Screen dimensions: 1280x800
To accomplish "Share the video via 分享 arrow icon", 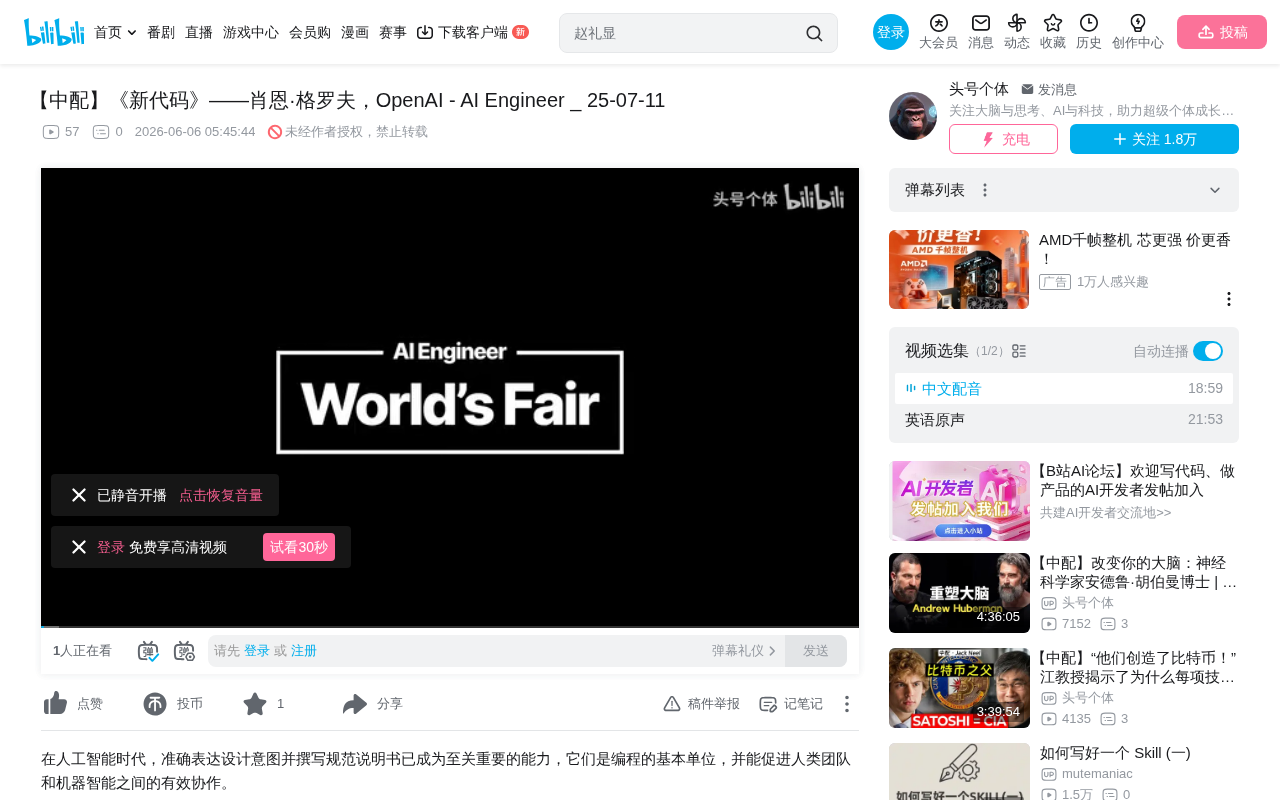I will [355, 704].
